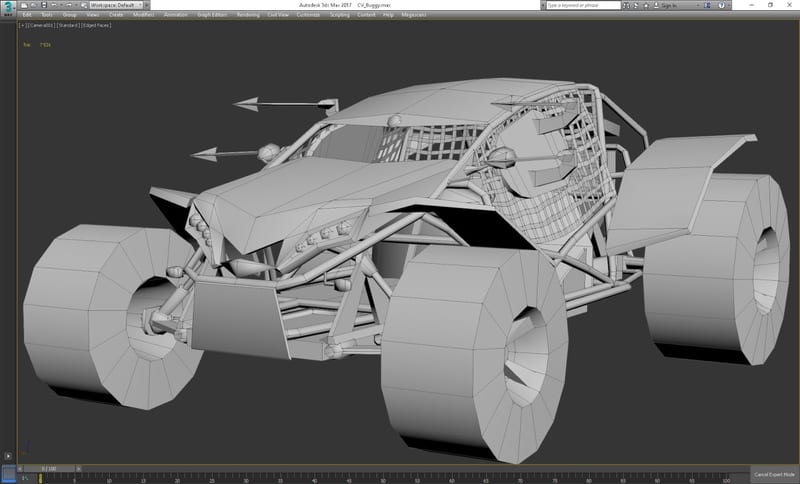
Task: Click the Help question mark icon
Action: coord(721,5)
